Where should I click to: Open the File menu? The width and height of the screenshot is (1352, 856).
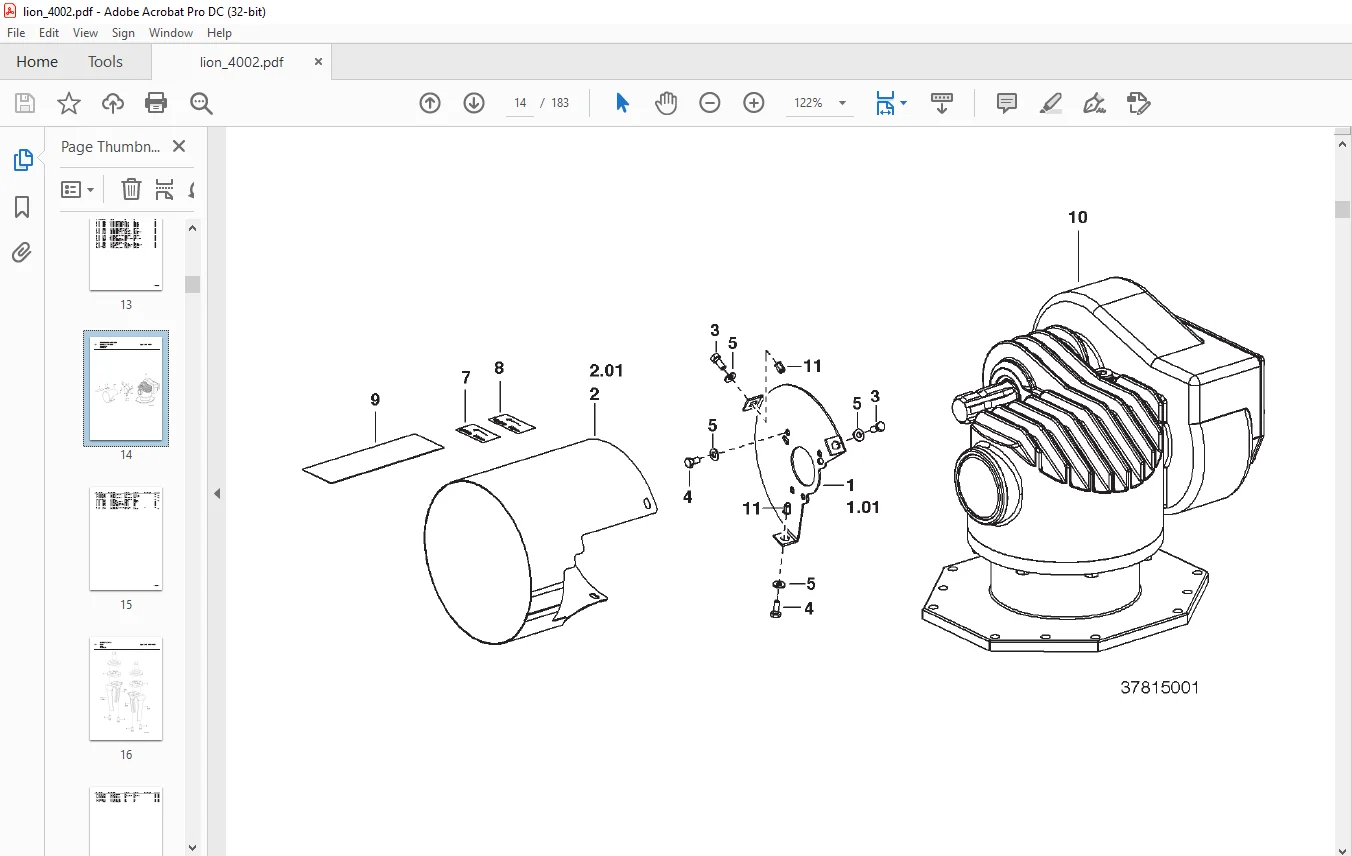[16, 33]
